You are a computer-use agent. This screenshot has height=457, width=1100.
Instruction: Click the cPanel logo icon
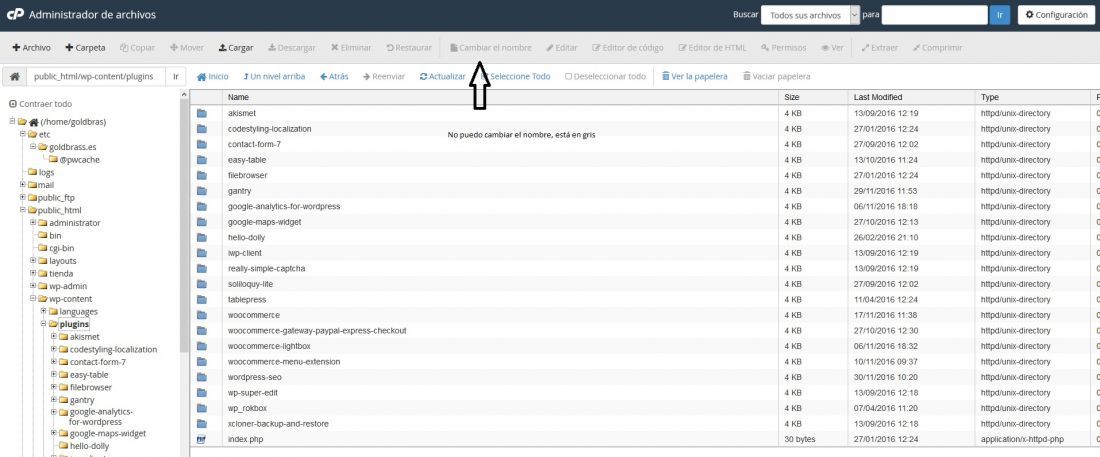click(x=15, y=14)
